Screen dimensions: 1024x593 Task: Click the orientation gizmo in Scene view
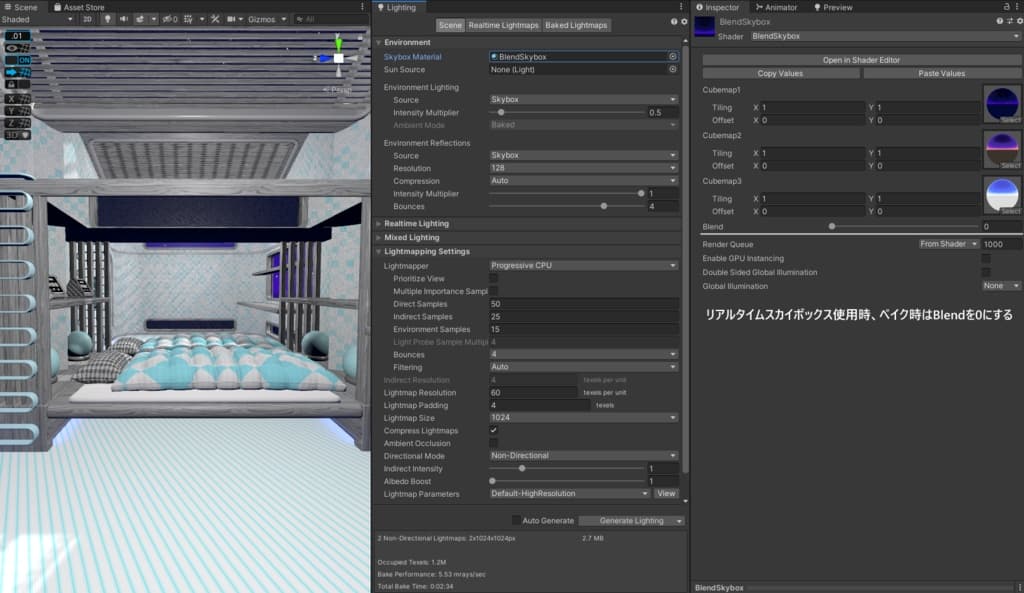[x=338, y=58]
